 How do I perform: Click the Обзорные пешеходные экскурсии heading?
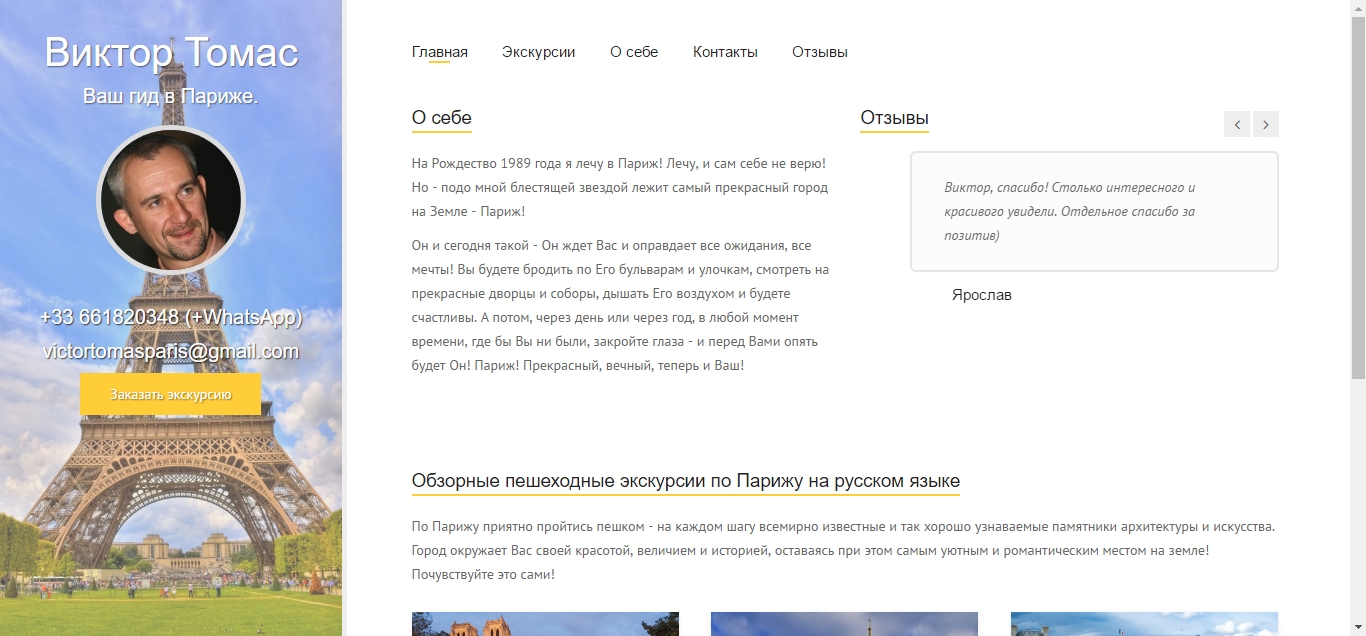click(686, 481)
